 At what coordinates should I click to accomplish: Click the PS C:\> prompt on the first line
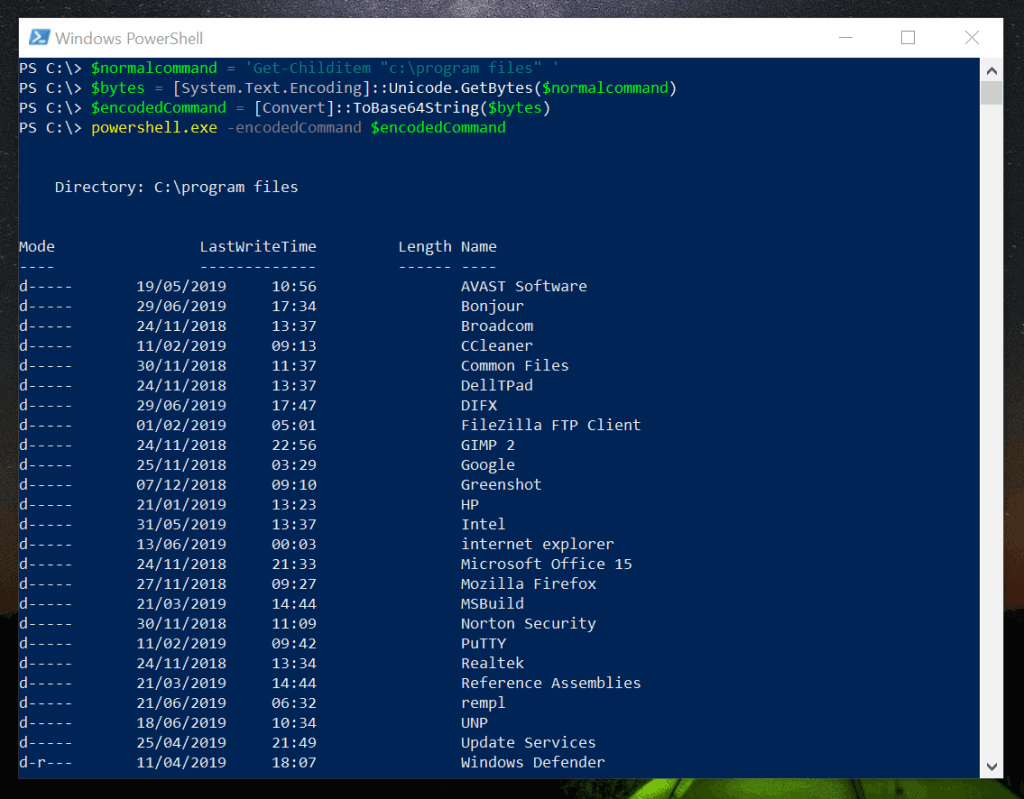point(48,67)
